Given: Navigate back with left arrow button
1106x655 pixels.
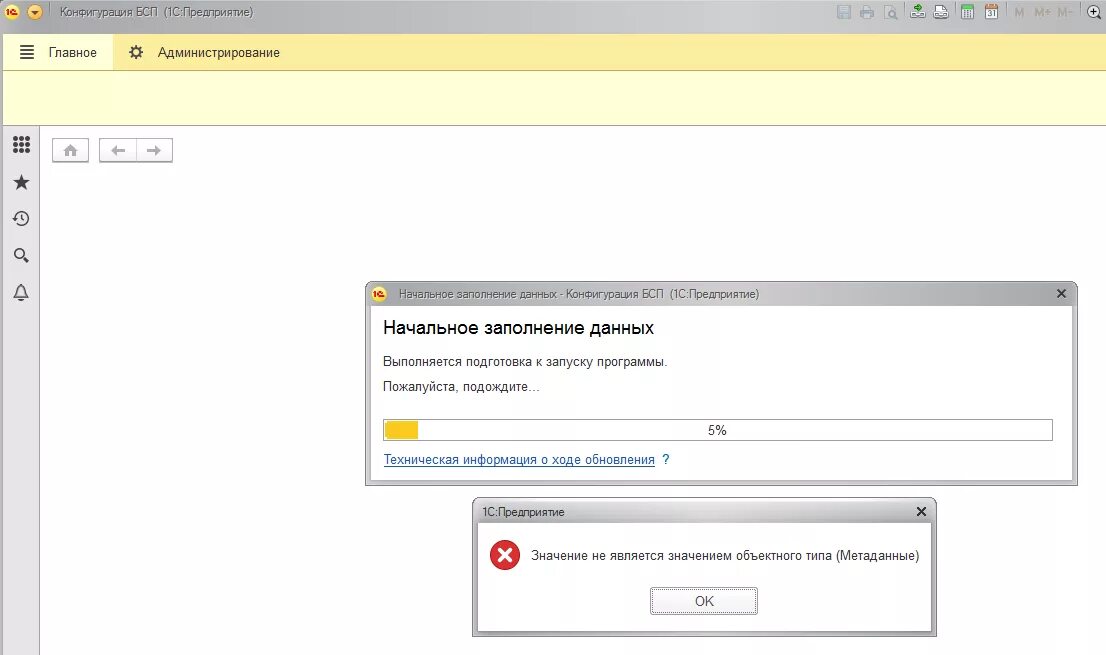Looking at the screenshot, I should click(118, 150).
